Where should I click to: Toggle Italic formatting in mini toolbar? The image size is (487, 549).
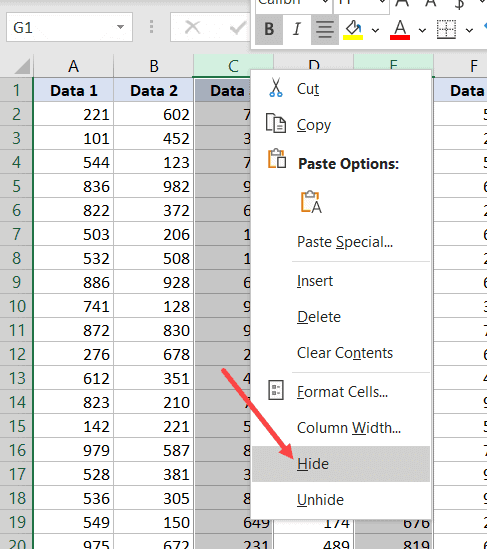(297, 29)
